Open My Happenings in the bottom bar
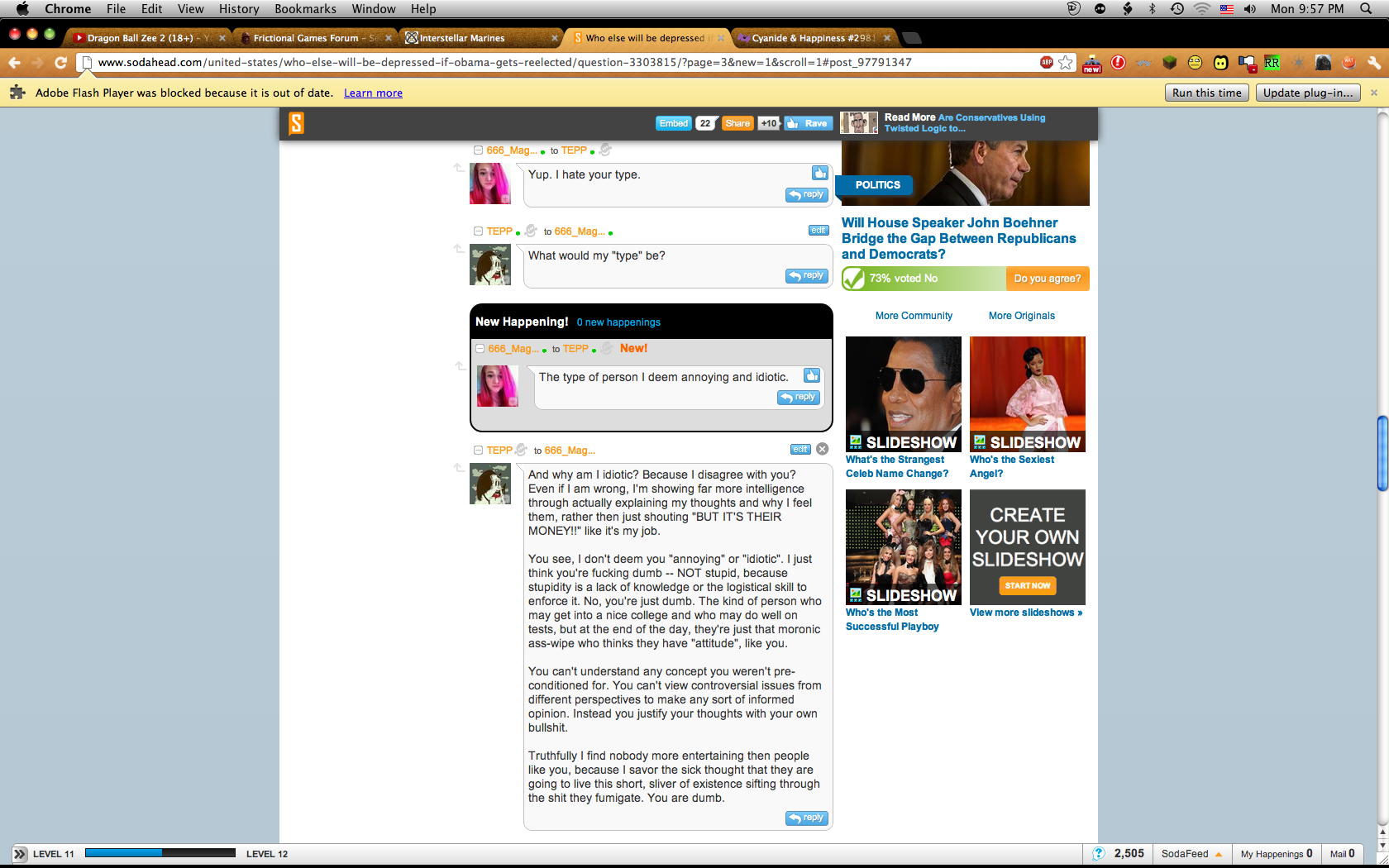 (1276, 854)
